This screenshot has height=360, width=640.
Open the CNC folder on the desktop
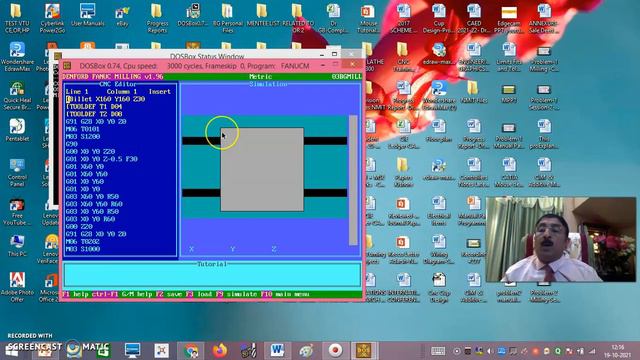pos(403,57)
